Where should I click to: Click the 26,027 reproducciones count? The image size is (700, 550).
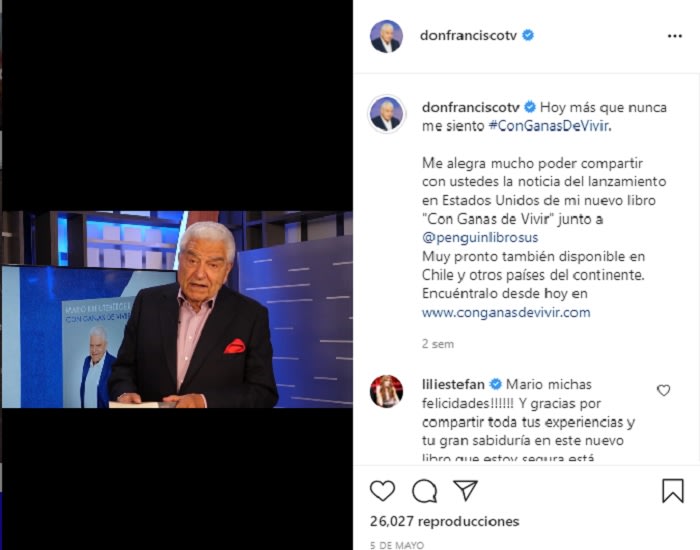pos(445,521)
